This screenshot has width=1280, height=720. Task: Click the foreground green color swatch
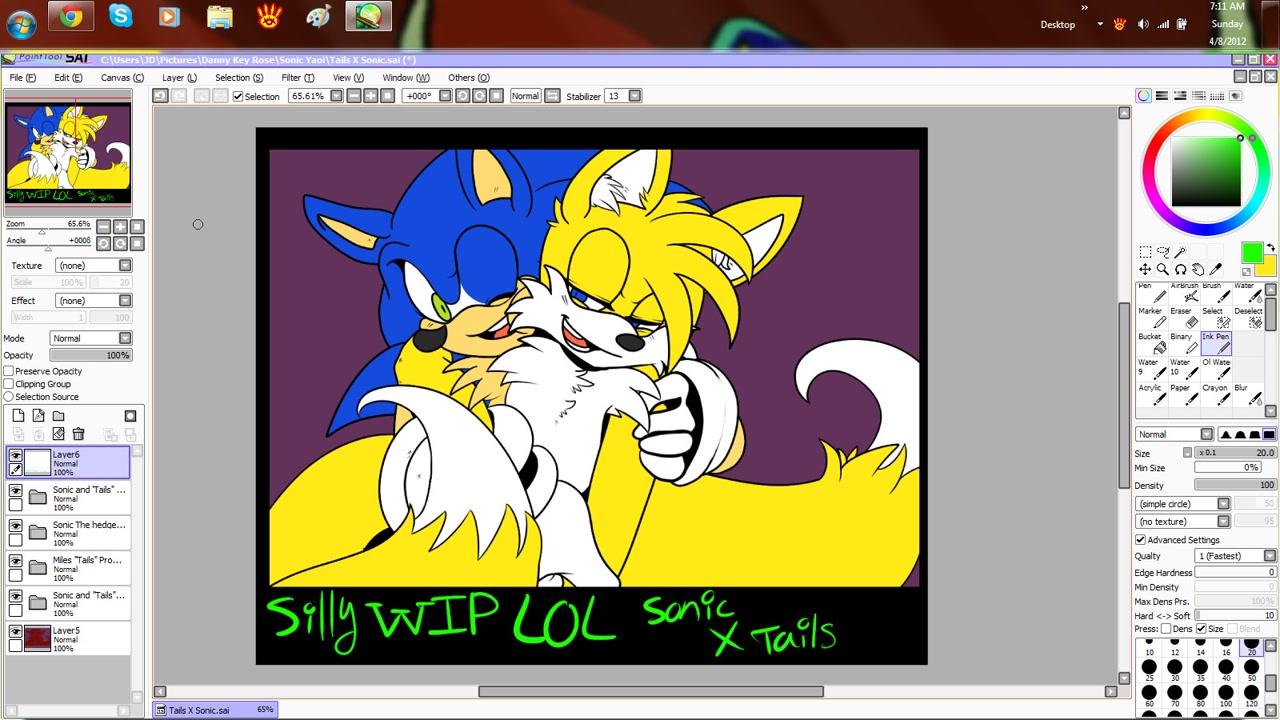[1252, 253]
